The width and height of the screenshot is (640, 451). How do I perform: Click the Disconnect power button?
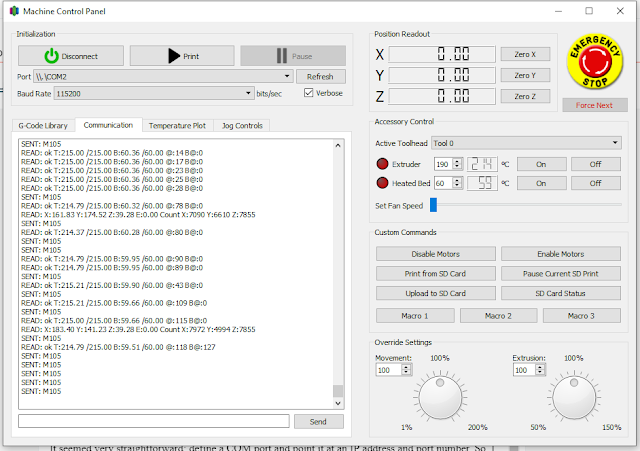click(71, 56)
